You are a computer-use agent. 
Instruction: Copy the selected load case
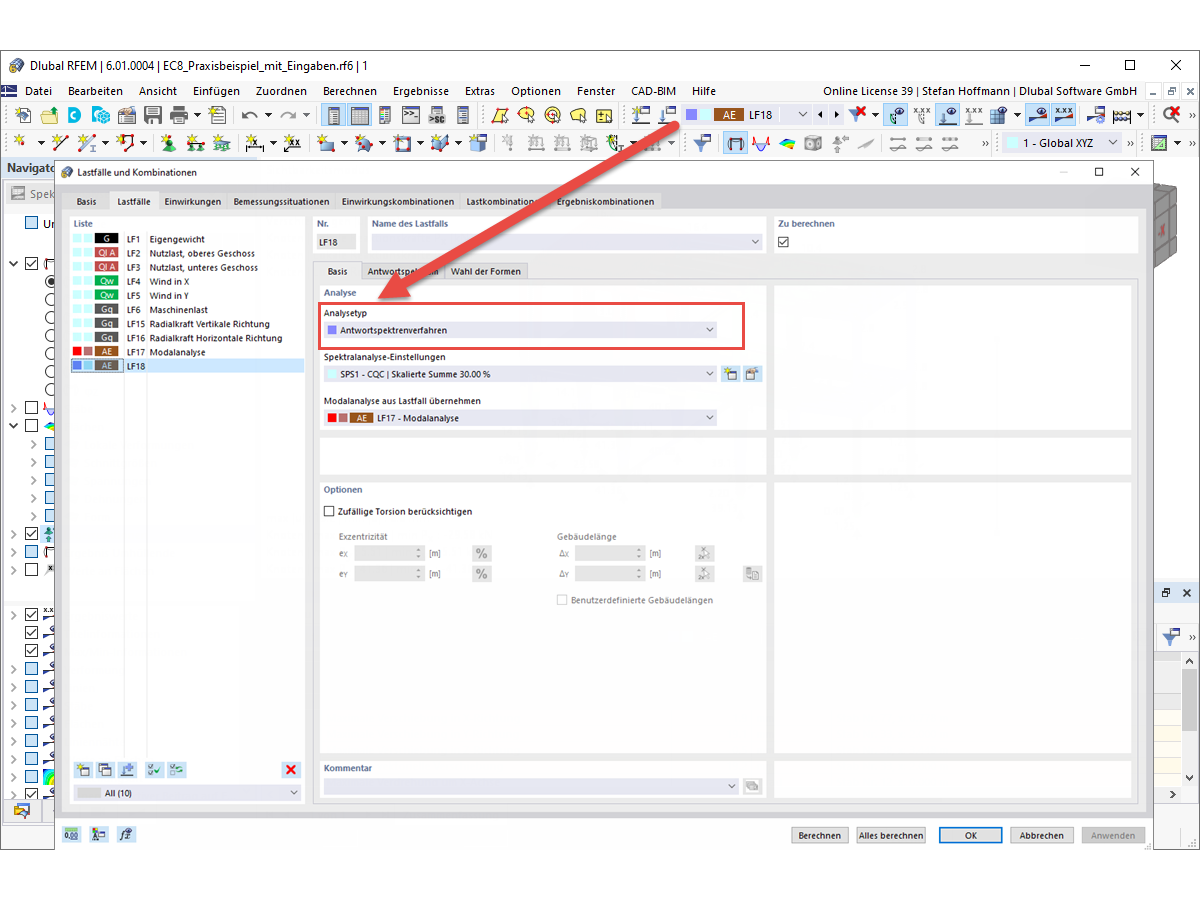pos(104,769)
